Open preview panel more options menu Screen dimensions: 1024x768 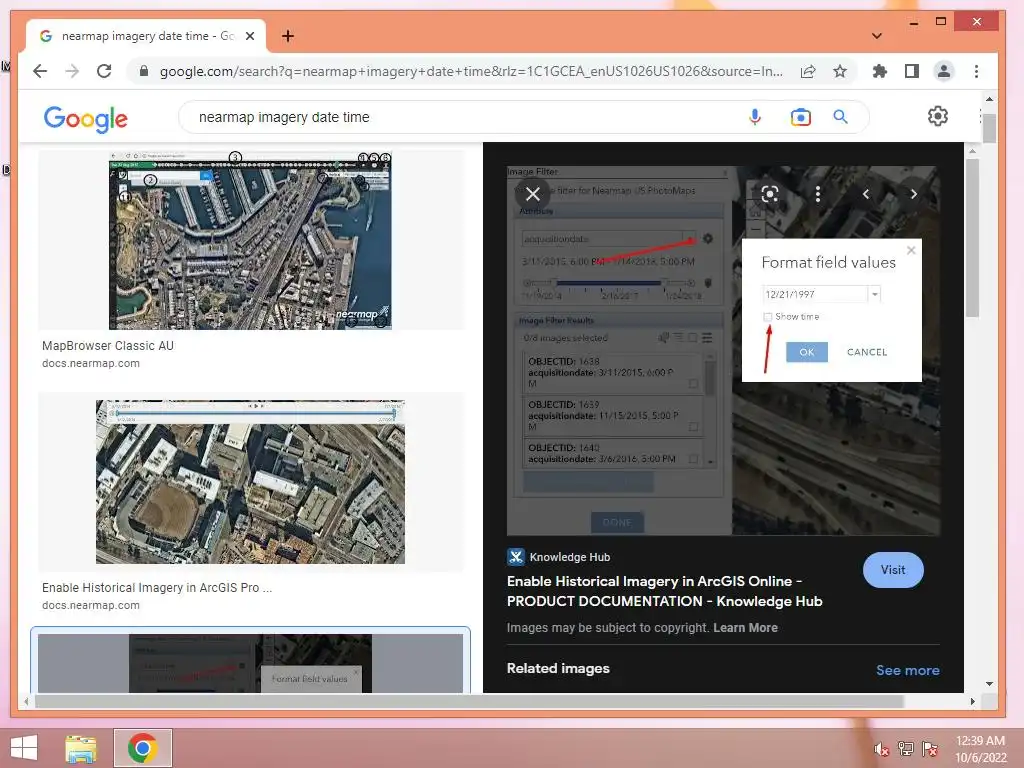point(818,194)
